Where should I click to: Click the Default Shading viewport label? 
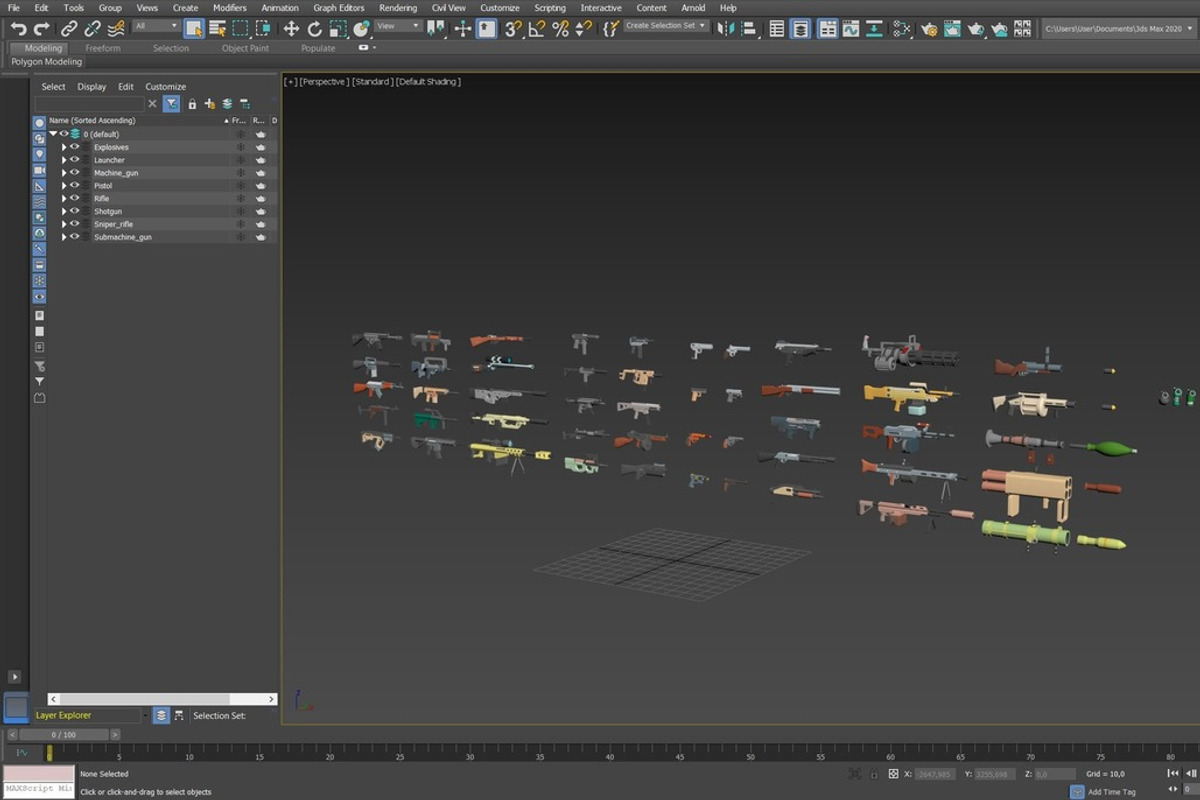click(x=428, y=82)
